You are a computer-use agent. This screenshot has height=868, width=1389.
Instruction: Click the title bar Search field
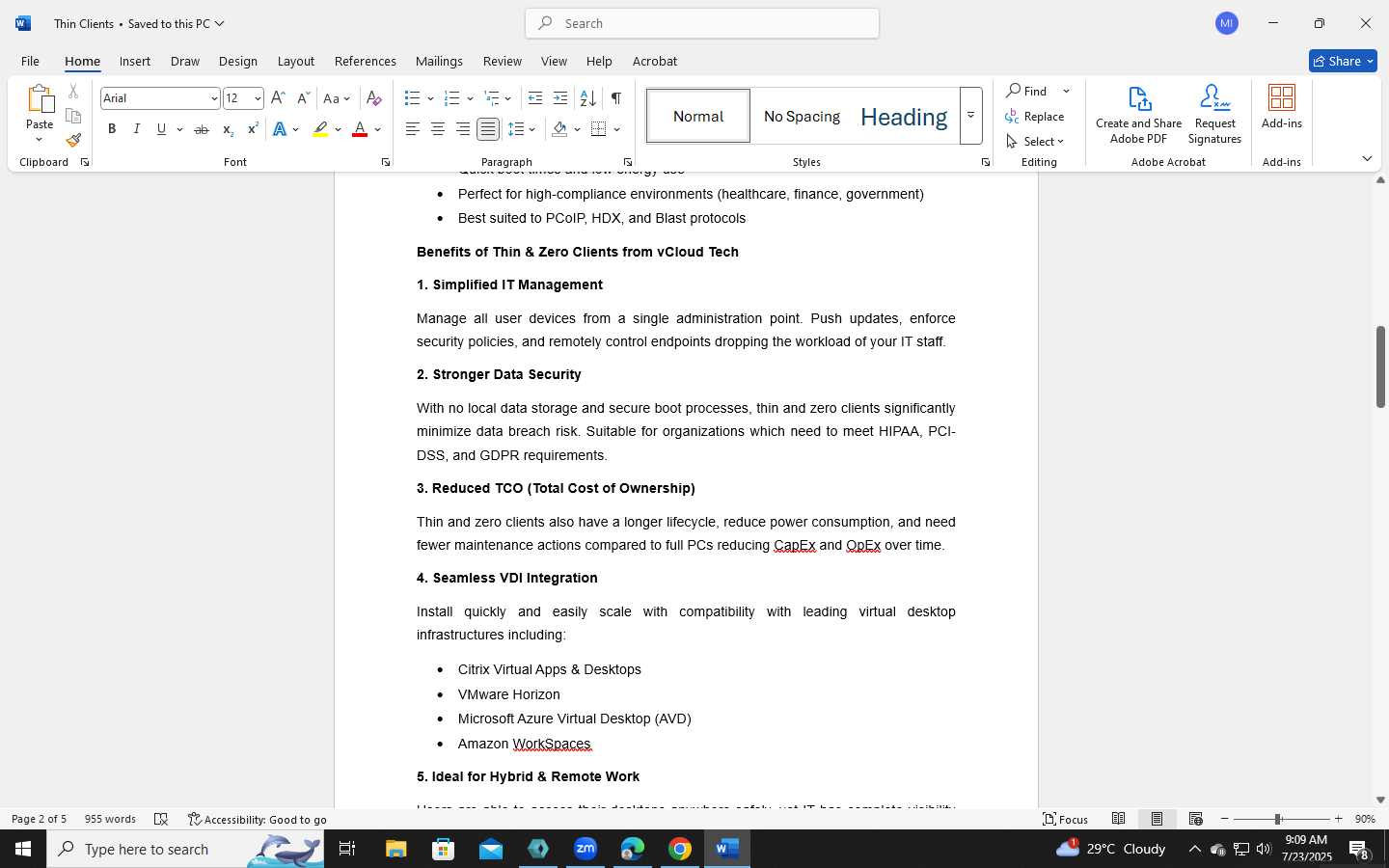coord(702,23)
